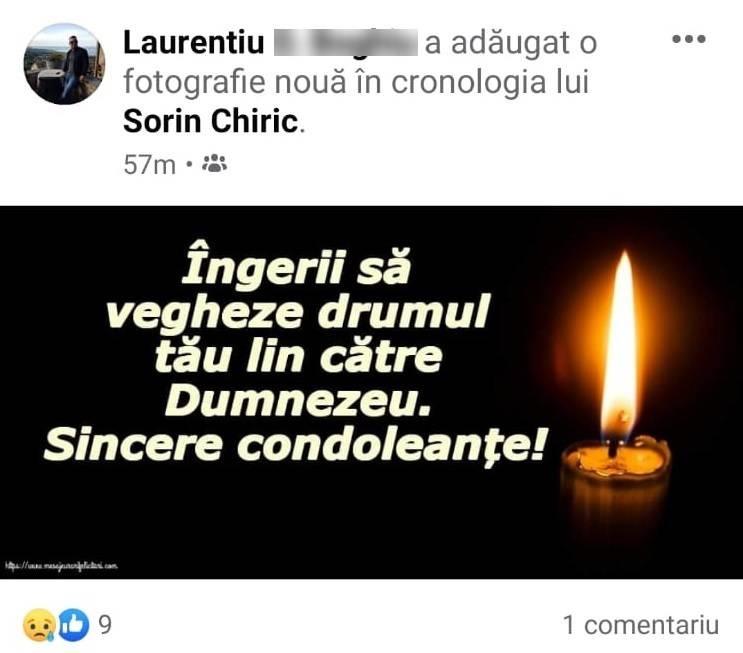Image resolution: width=743 pixels, height=653 pixels.
Task: Click the 57m post timestamp
Action: pos(149,164)
